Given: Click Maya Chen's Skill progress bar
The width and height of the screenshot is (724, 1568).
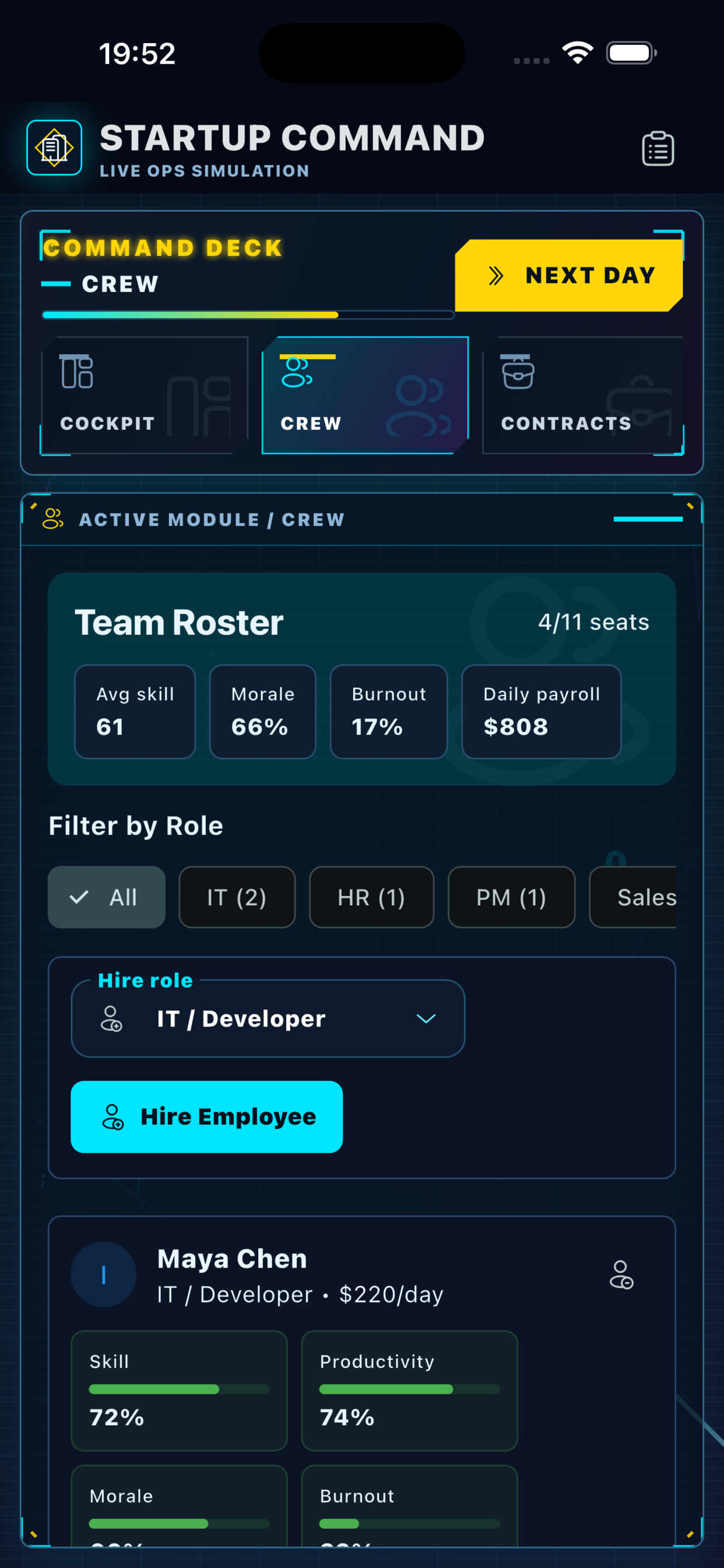Looking at the screenshot, I should point(180,1389).
